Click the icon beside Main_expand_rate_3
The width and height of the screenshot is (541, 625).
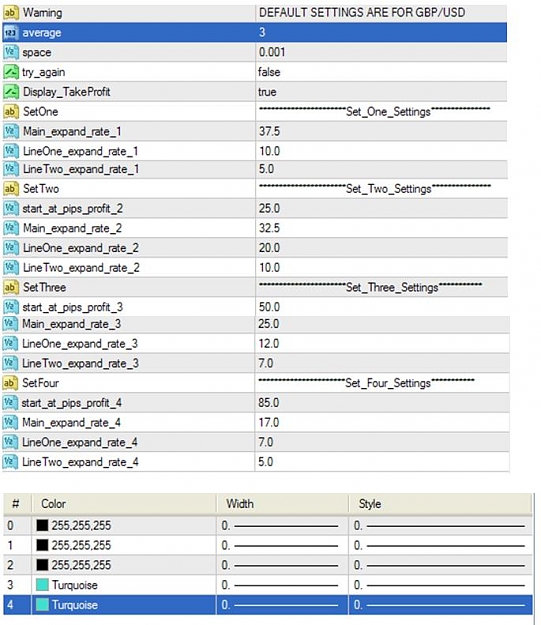point(10,324)
